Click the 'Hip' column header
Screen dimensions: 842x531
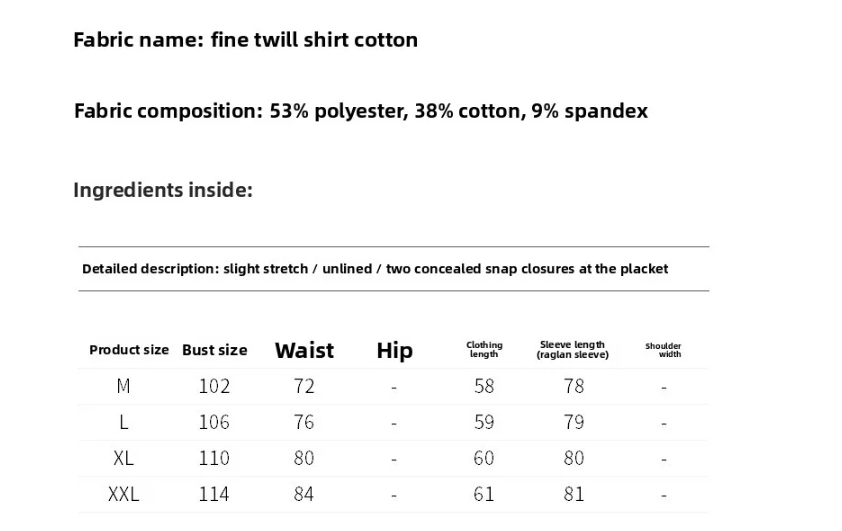[394, 350]
